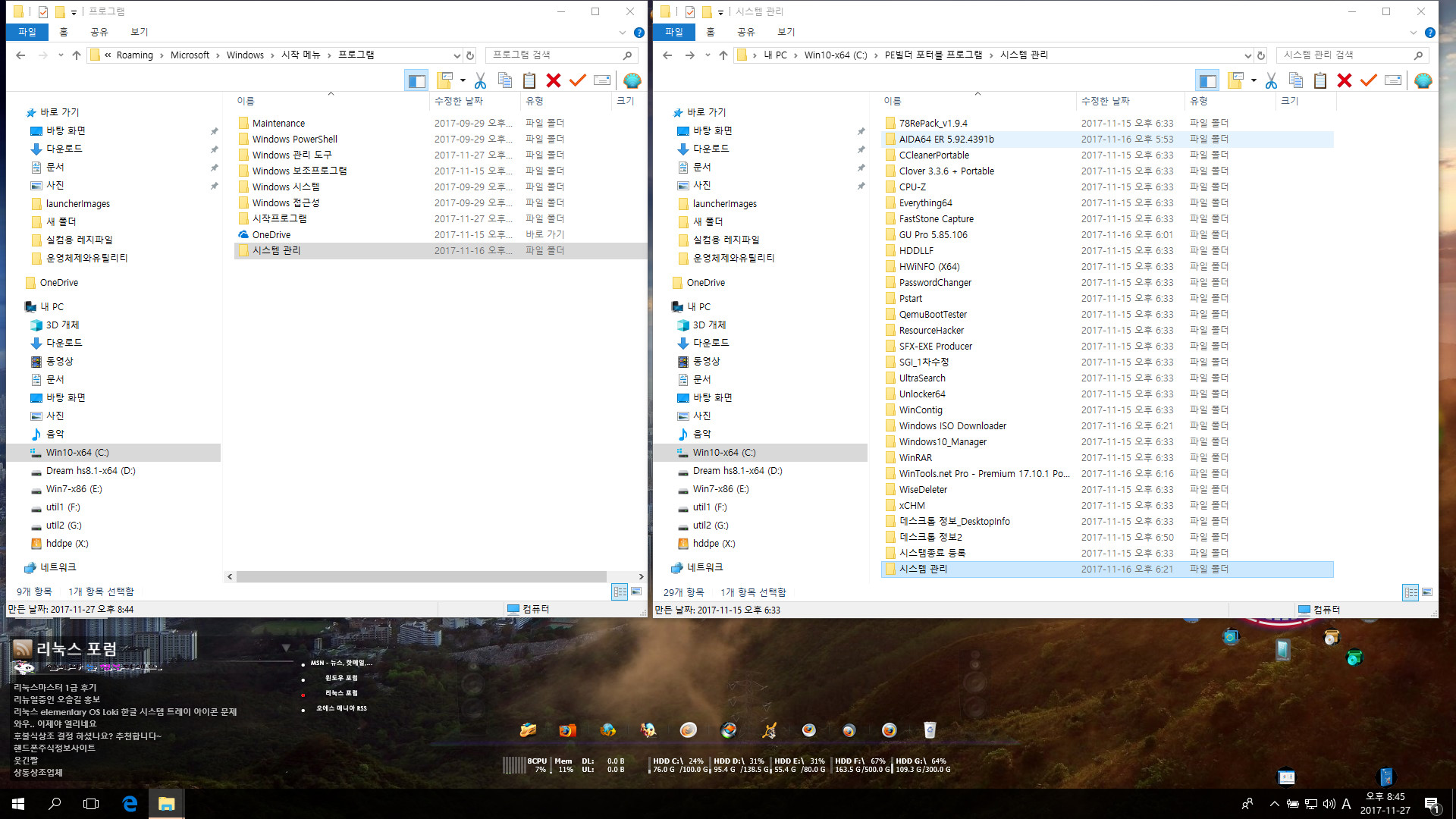The image size is (1456, 819).
Task: Open 홈 tab in 프로그램 window
Action: tap(64, 32)
